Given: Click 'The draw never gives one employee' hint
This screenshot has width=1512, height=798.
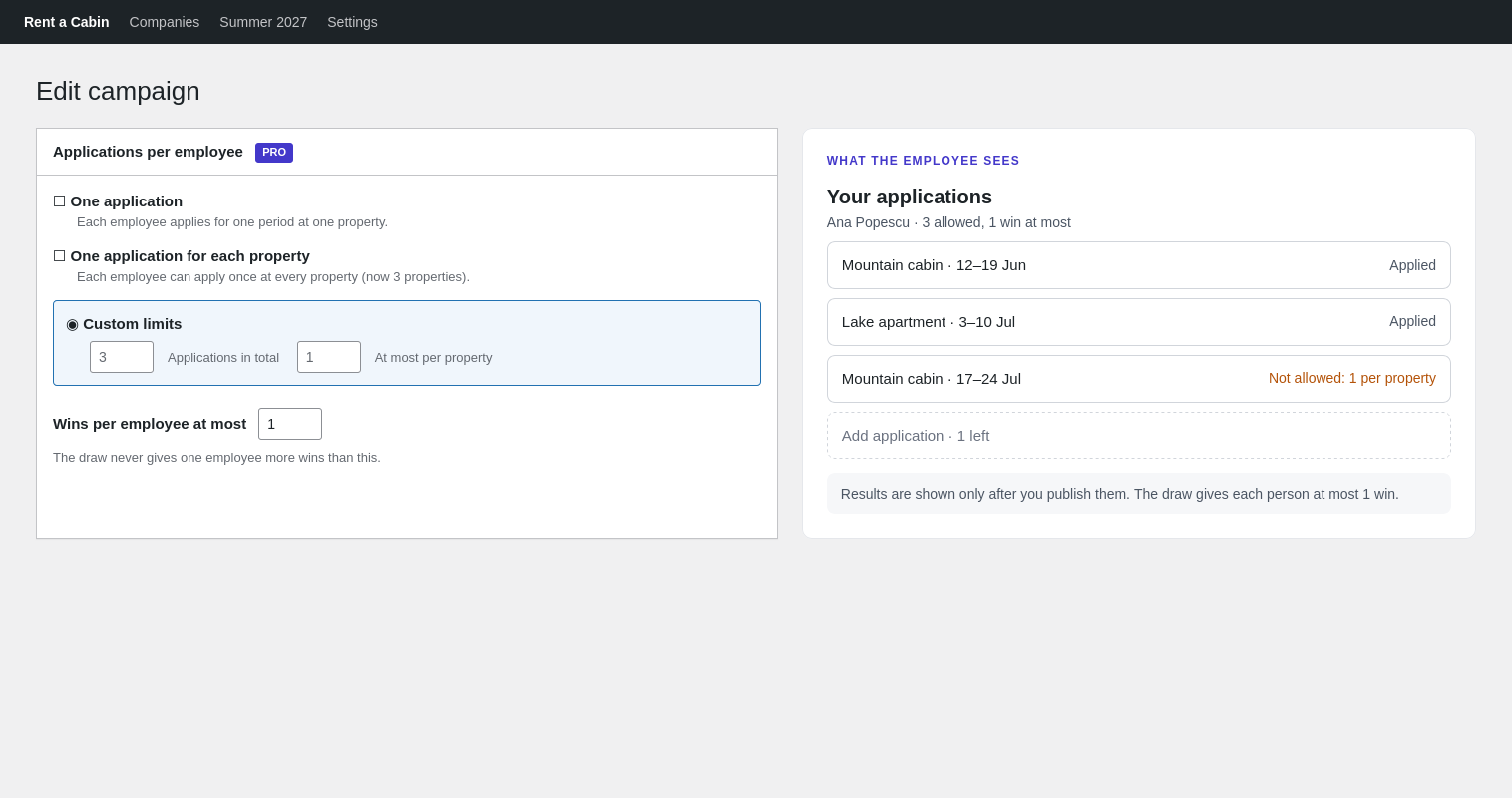Looking at the screenshot, I should click(x=216, y=458).
